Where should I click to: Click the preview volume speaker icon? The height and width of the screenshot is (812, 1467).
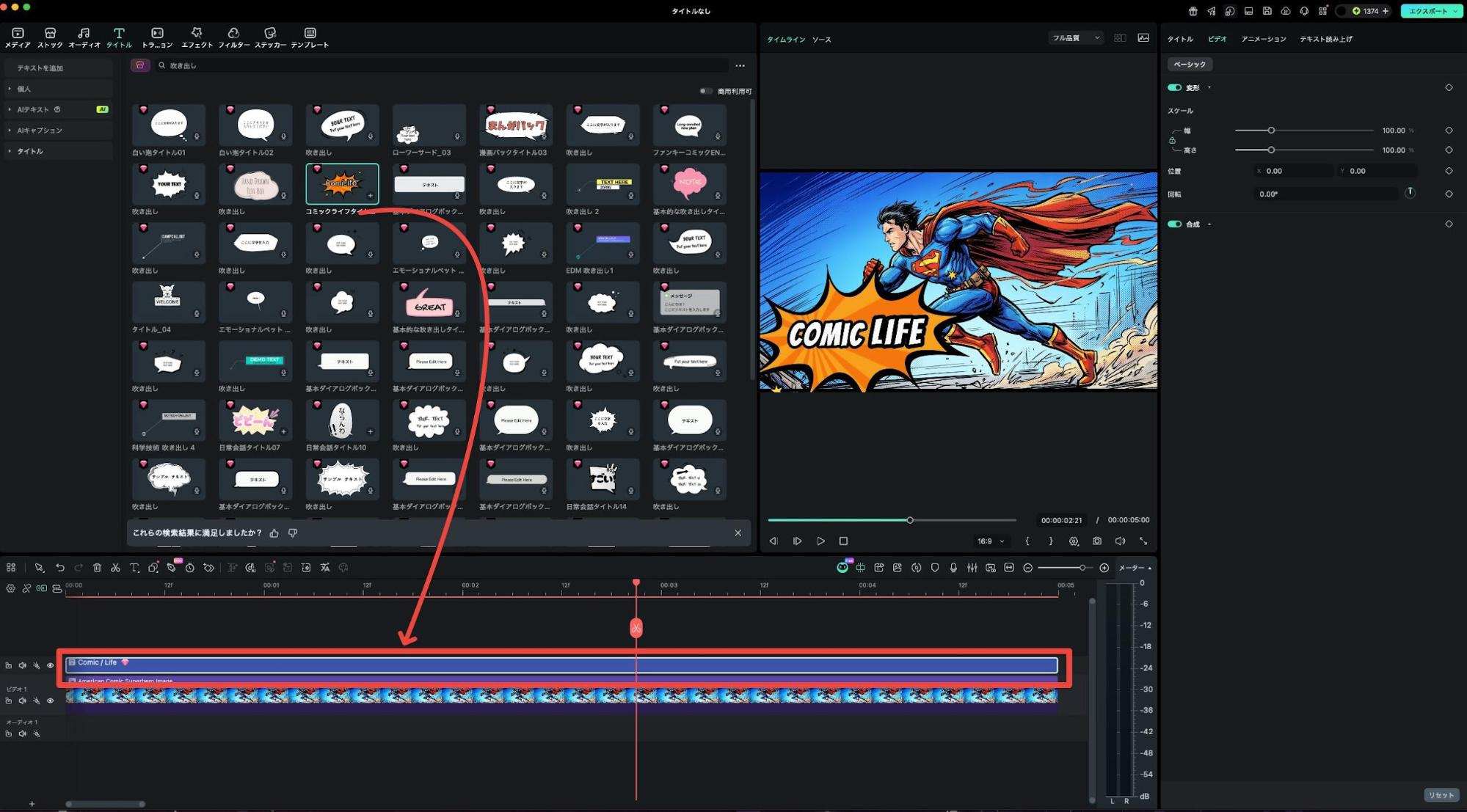[x=1120, y=541]
